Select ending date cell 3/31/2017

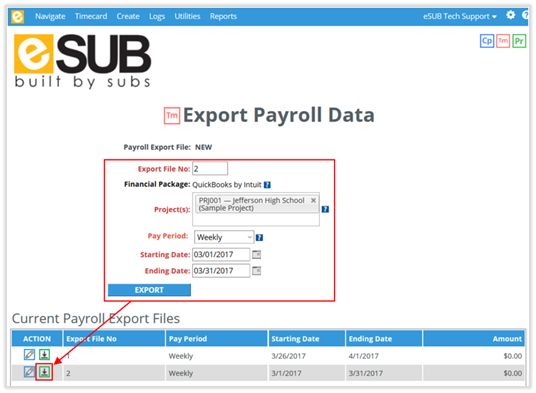click(x=366, y=373)
